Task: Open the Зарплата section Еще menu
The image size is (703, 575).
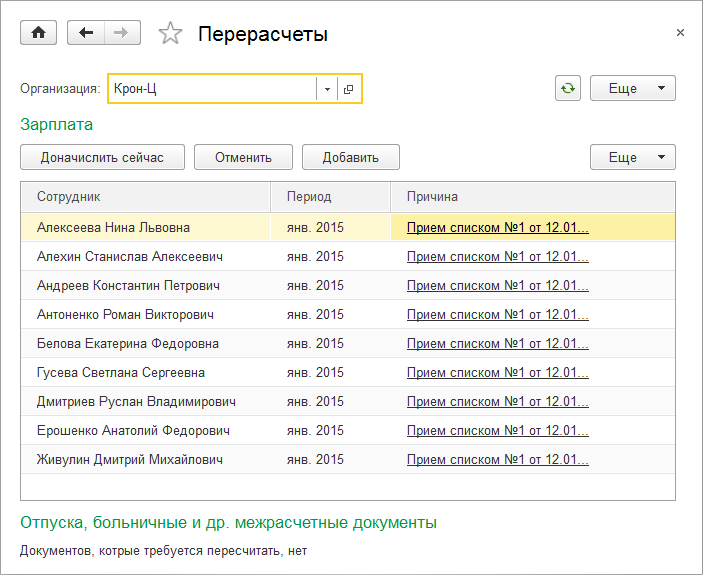Action: [632, 157]
